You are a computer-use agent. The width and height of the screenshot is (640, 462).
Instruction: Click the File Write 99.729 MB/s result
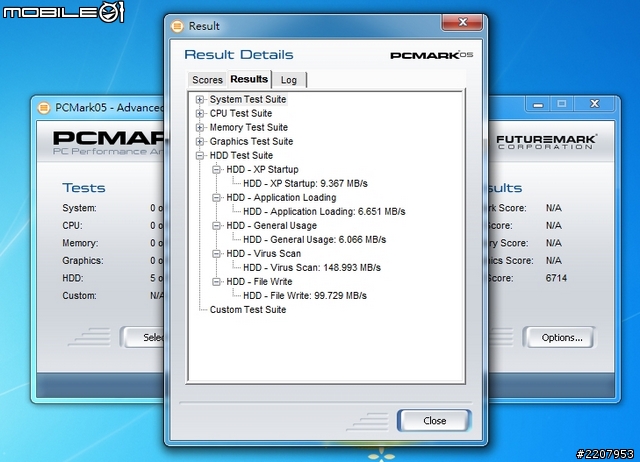[305, 296]
